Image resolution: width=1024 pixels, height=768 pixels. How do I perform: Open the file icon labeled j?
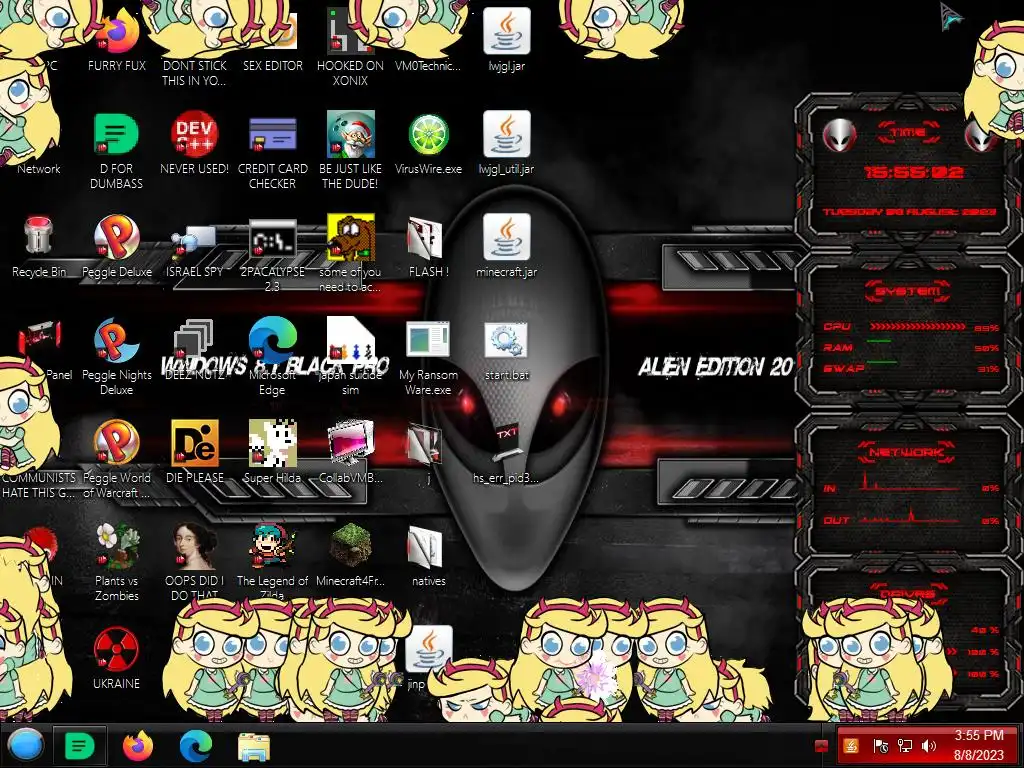tap(426, 444)
